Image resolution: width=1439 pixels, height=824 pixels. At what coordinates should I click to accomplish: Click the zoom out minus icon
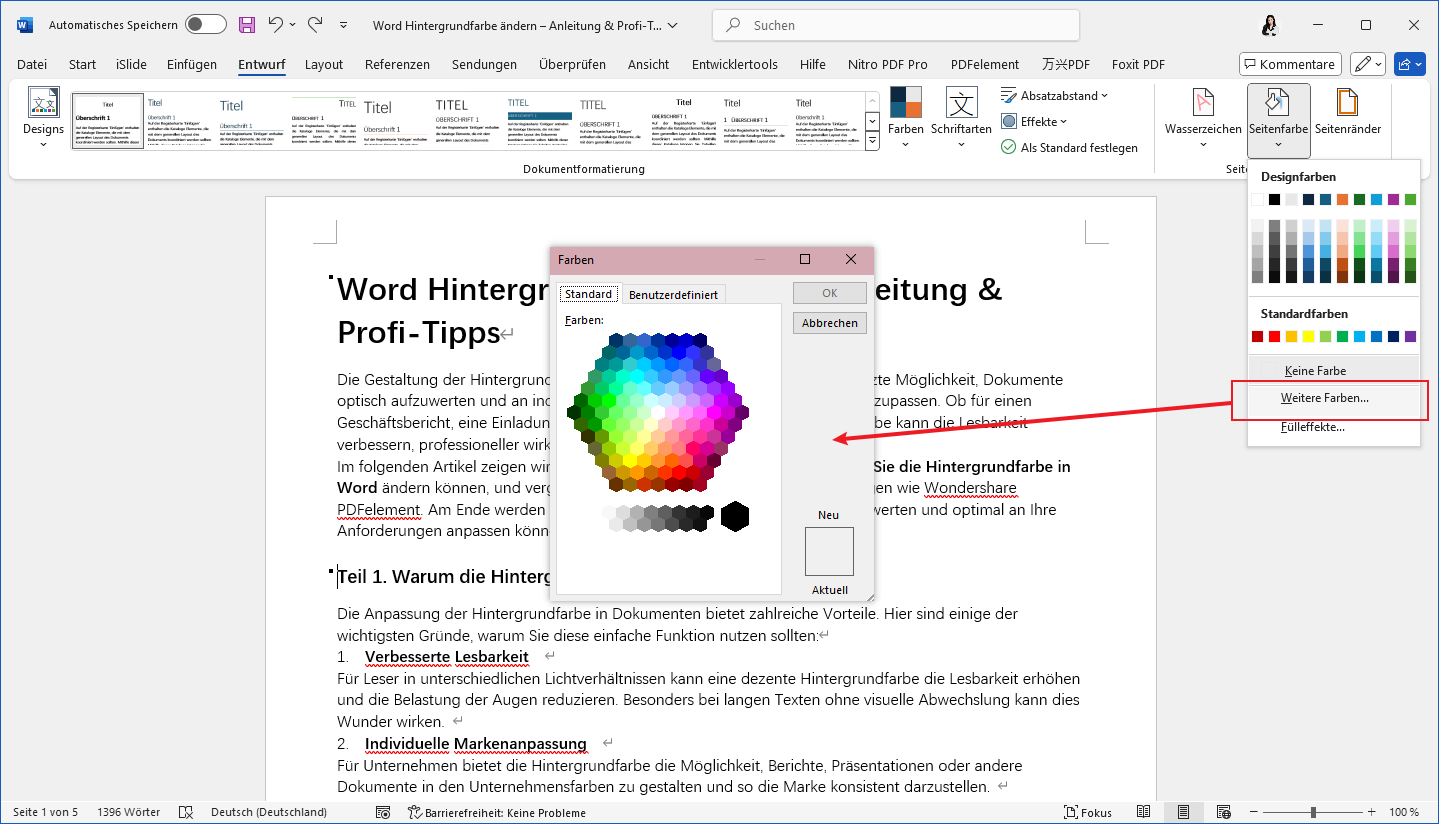(x=1256, y=812)
